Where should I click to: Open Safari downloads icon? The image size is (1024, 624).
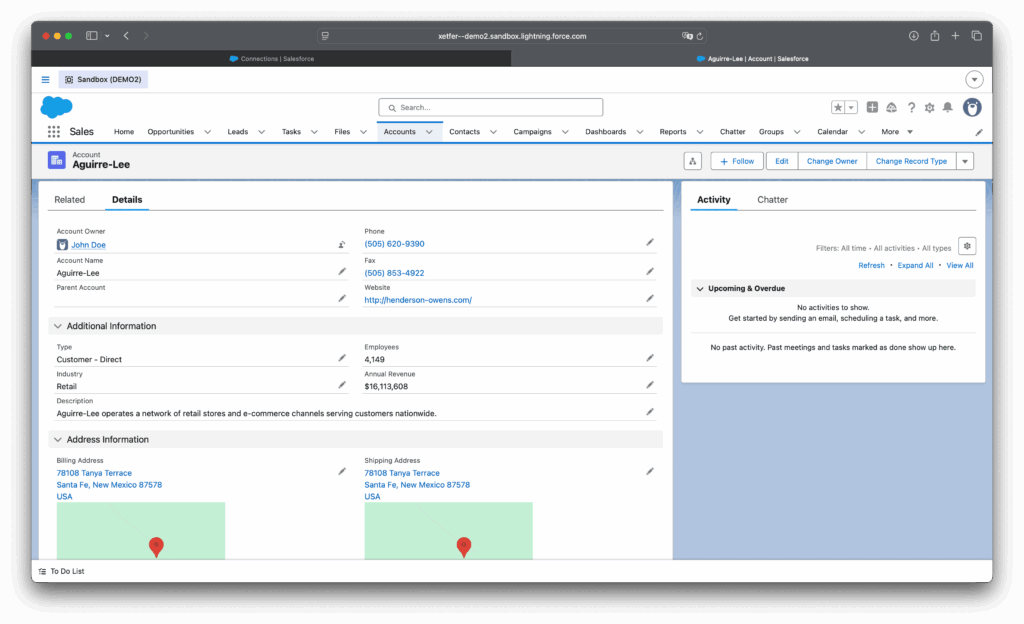click(x=914, y=36)
